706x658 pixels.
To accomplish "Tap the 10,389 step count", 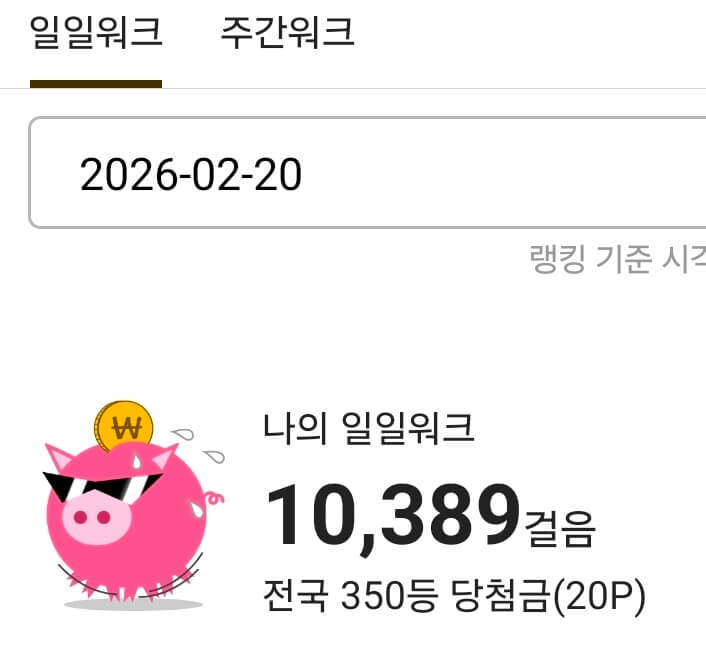I will pyautogui.click(x=393, y=517).
